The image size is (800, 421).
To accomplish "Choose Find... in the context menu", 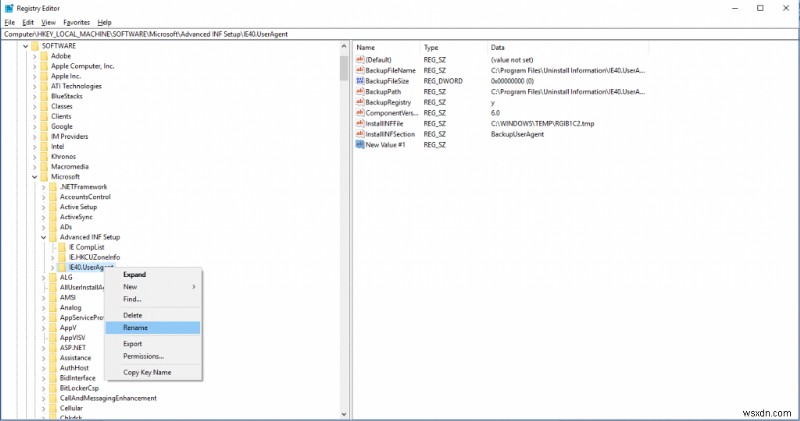I will [153, 299].
